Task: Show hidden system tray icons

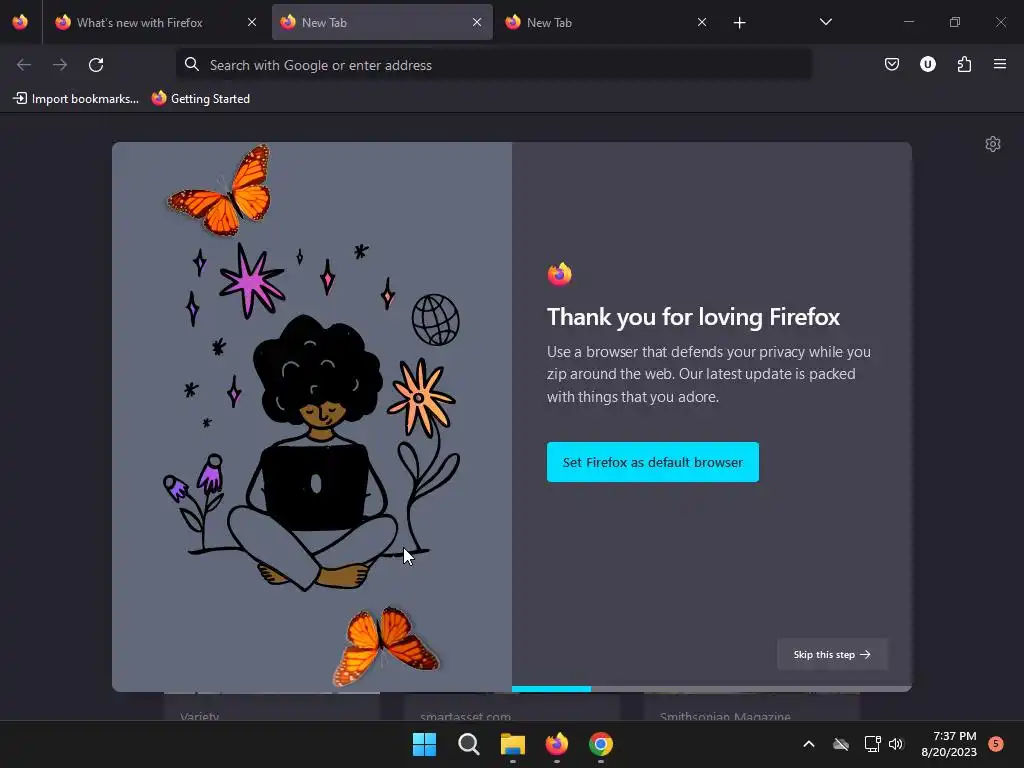Action: [808, 744]
